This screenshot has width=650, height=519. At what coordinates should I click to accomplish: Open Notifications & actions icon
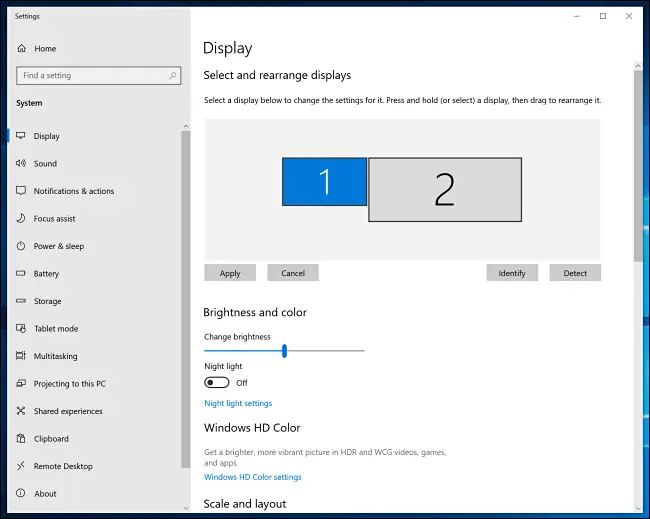21,191
